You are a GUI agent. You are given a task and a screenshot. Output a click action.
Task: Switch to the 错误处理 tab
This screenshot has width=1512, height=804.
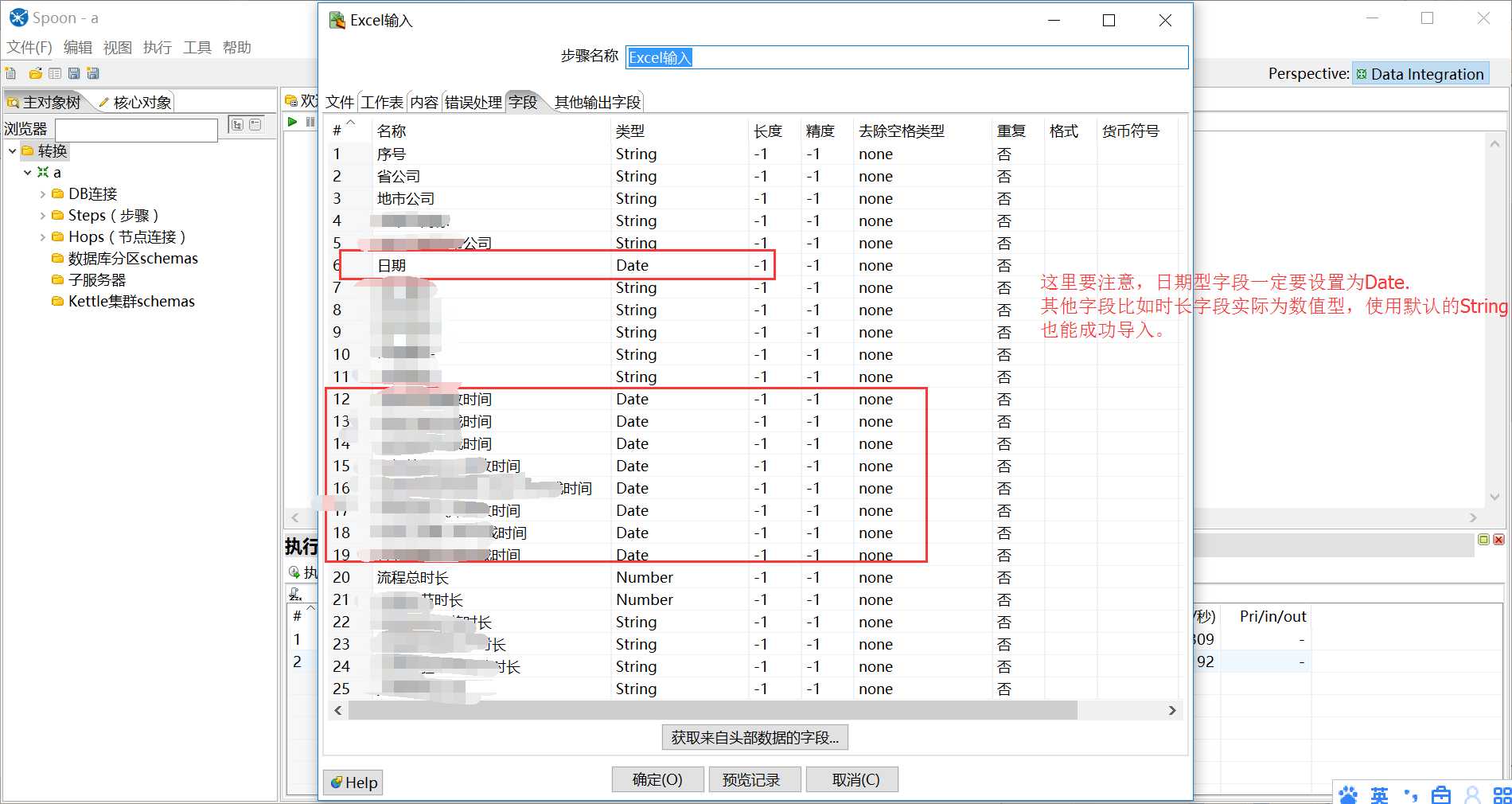click(x=473, y=102)
